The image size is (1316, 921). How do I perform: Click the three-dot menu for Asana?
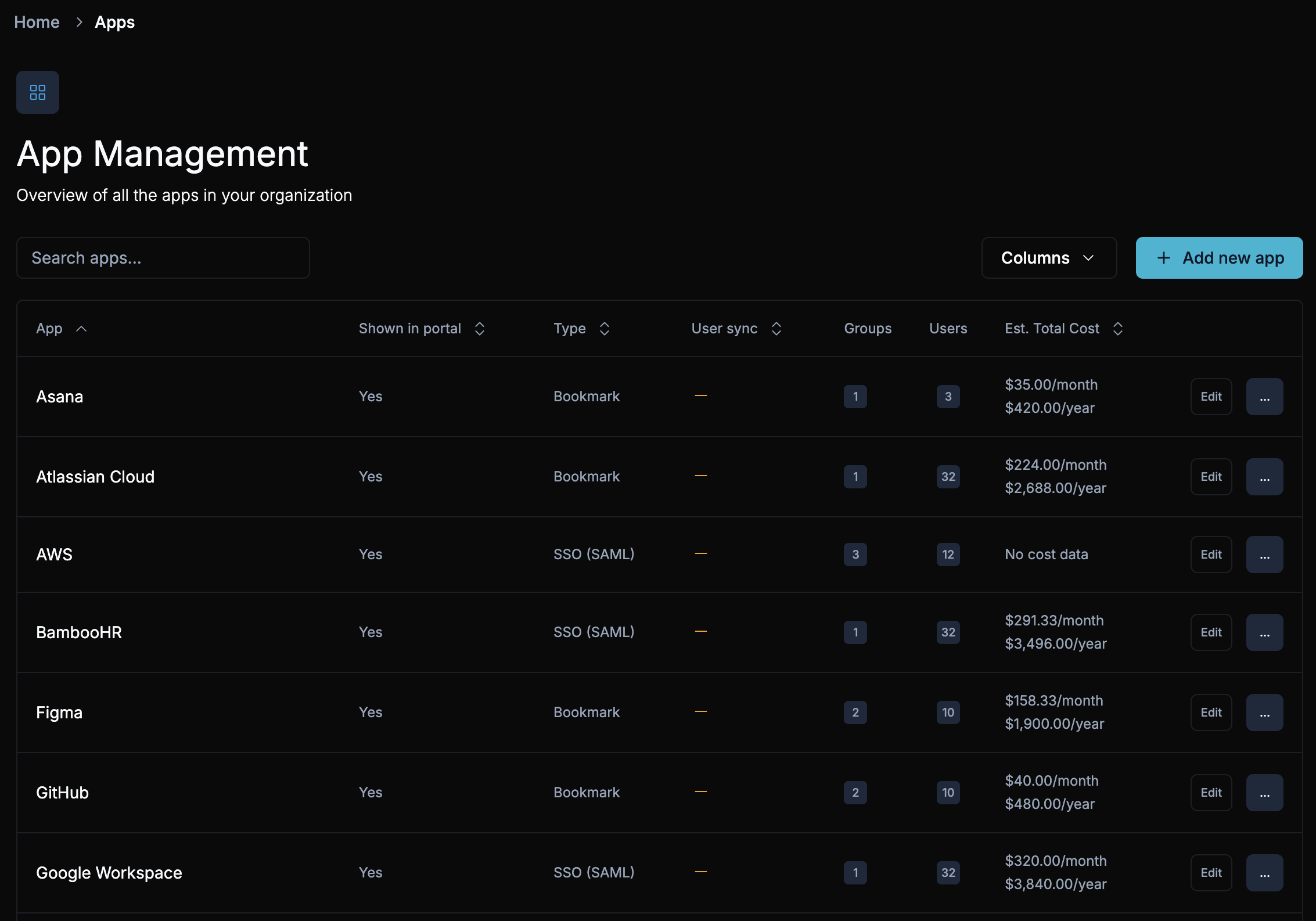tap(1264, 396)
